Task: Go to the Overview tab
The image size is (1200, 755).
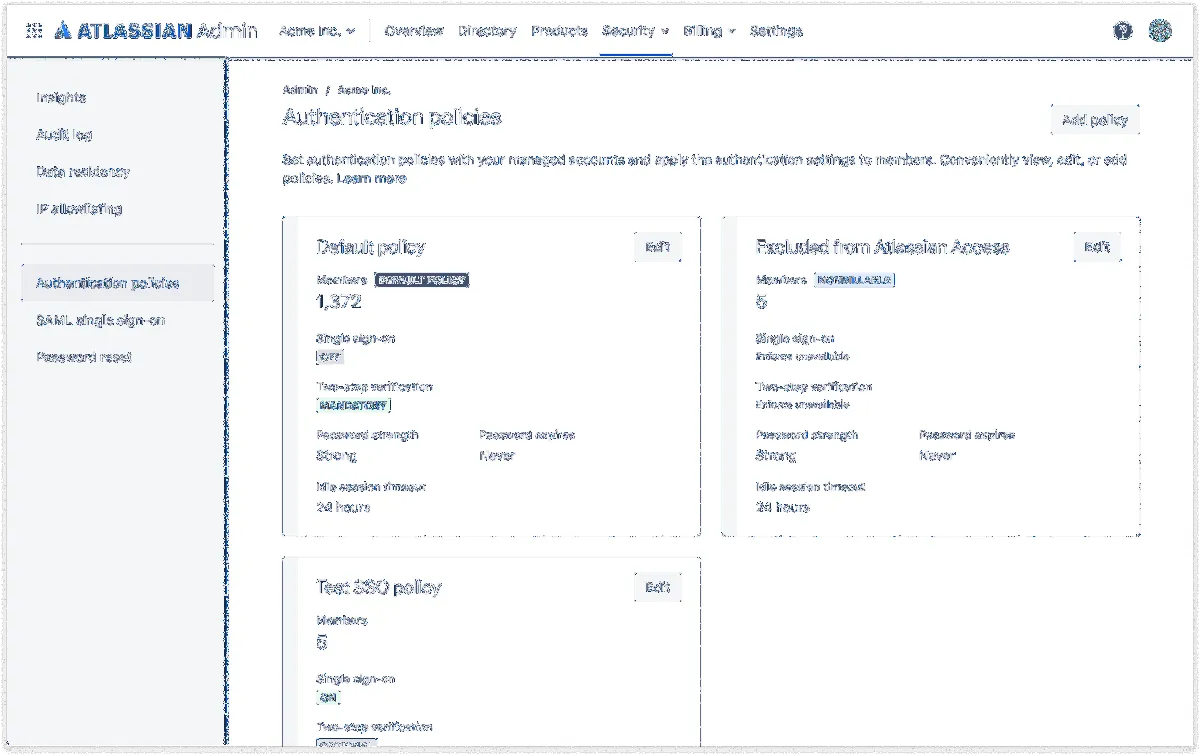Action: pos(413,31)
